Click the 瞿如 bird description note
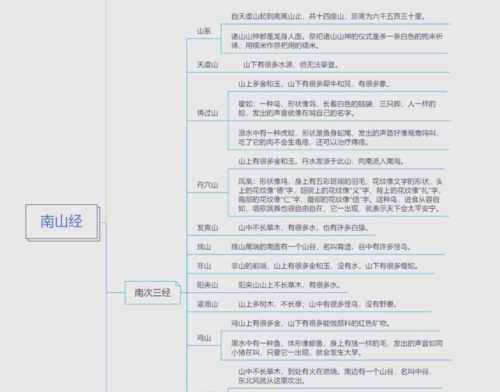Viewport: 500px width, 392px height. [x=337, y=108]
